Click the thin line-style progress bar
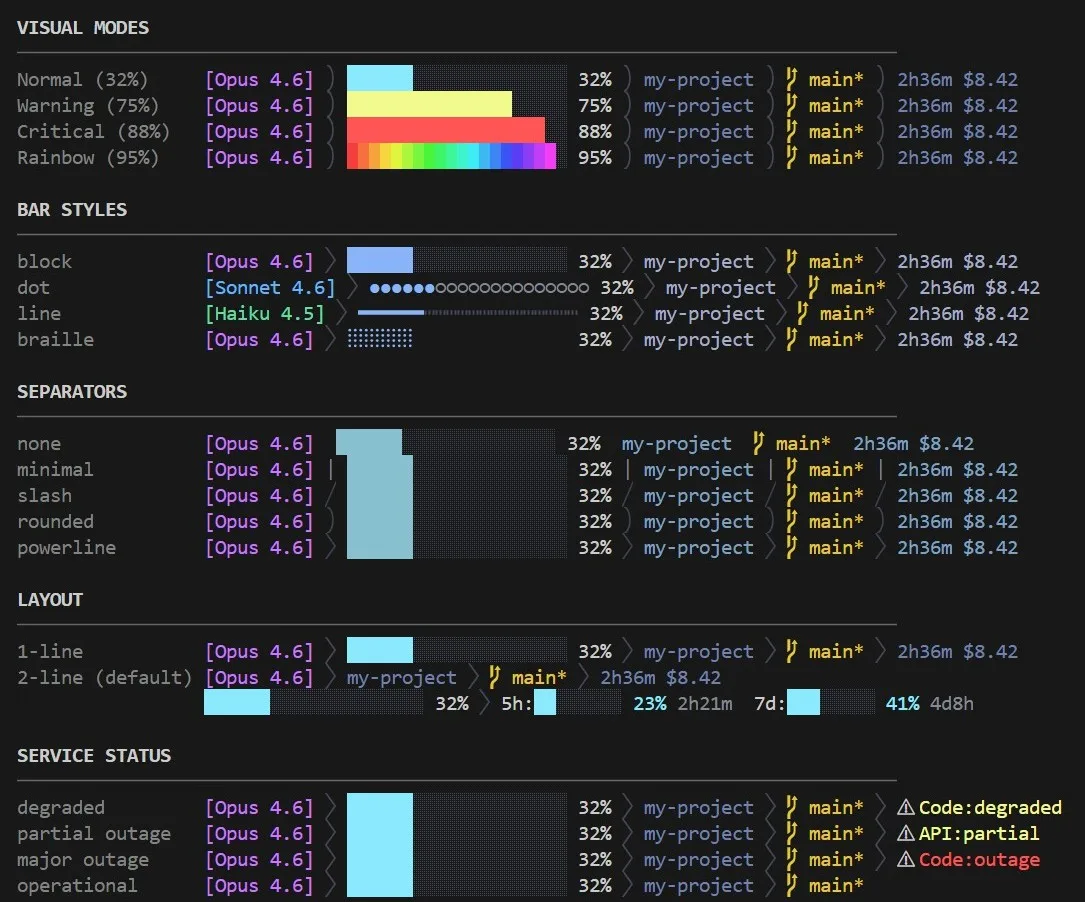 pos(468,313)
